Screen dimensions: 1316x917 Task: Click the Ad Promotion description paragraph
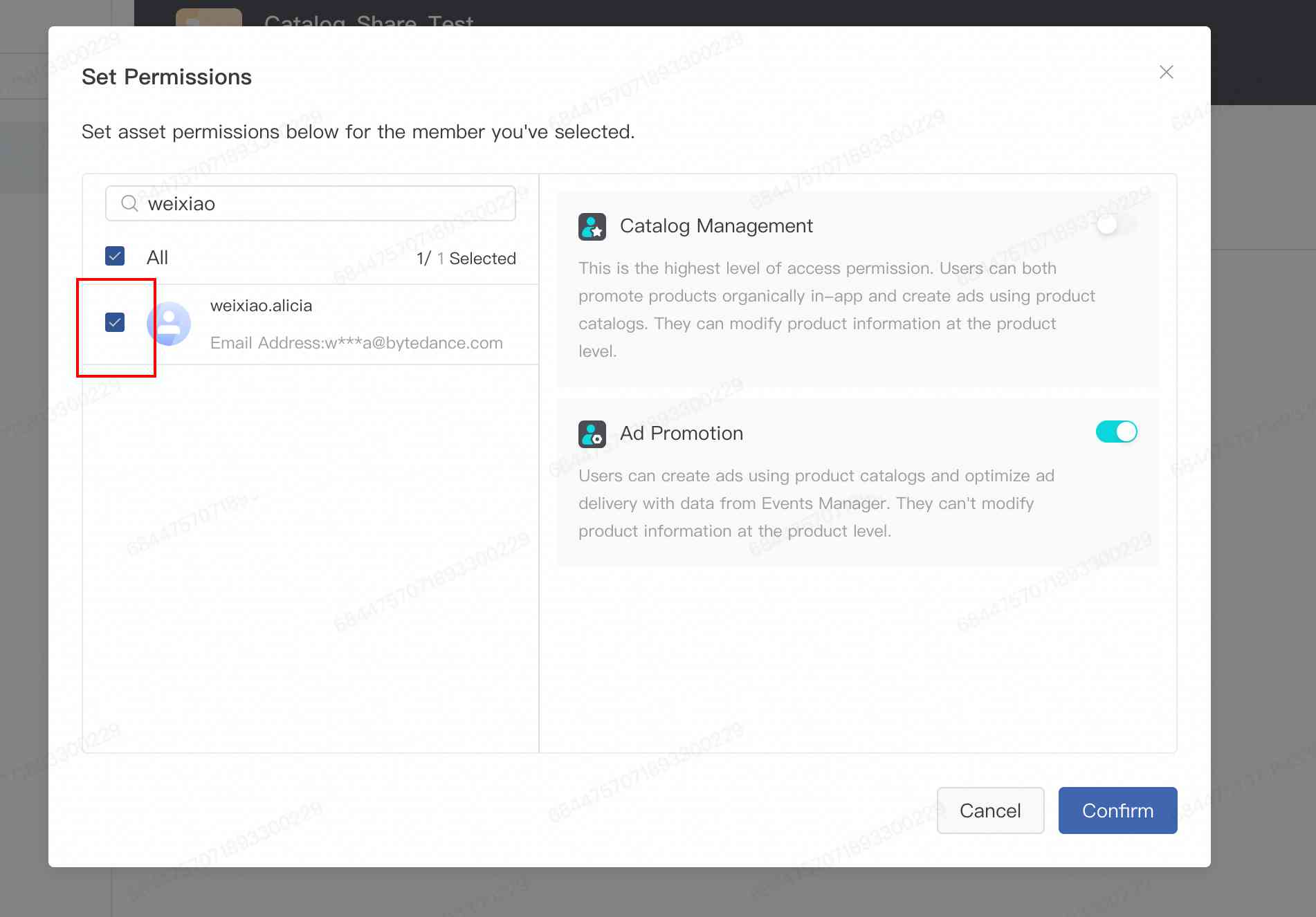click(816, 503)
